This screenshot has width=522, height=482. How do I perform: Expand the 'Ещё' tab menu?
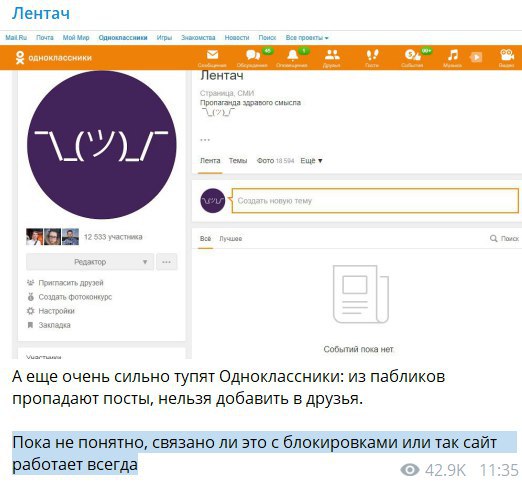[311, 161]
